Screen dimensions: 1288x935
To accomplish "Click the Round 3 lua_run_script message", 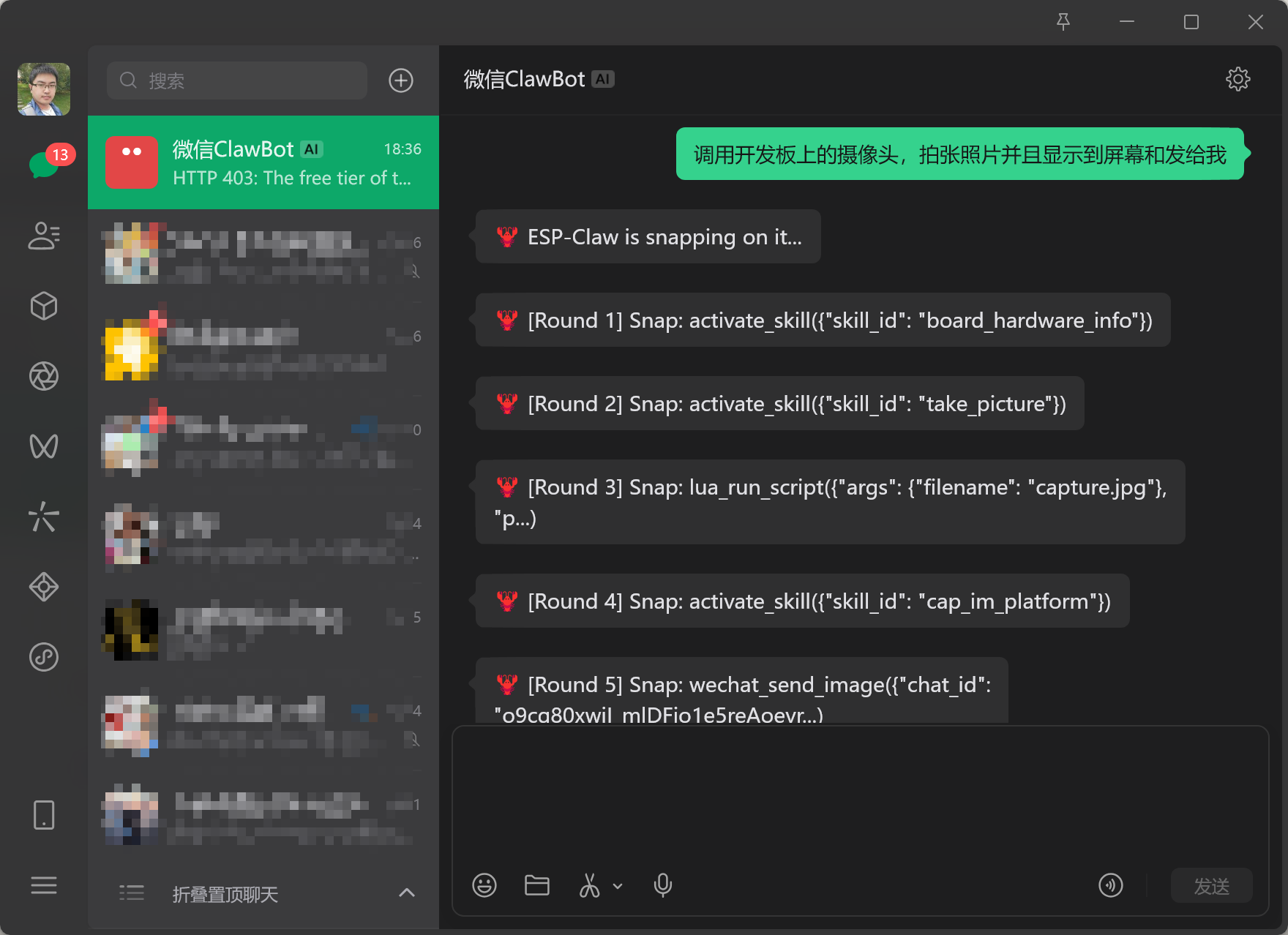I will [x=831, y=502].
